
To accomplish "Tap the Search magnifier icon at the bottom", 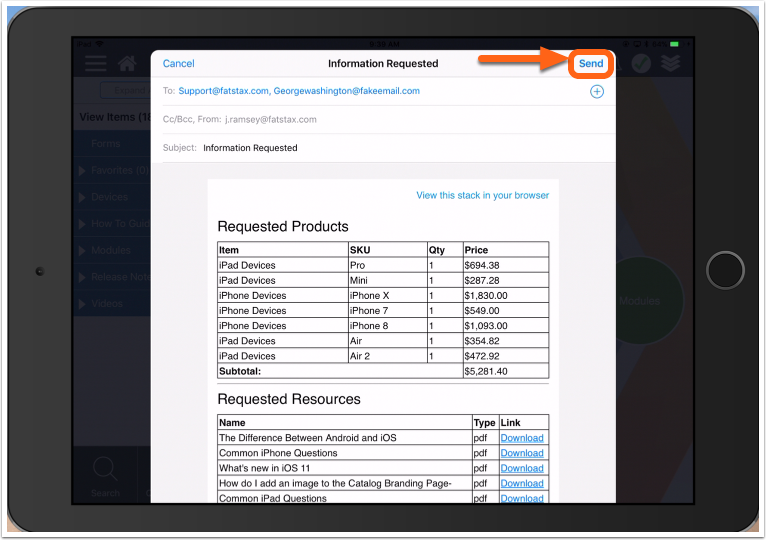I will pyautogui.click(x=105, y=469).
